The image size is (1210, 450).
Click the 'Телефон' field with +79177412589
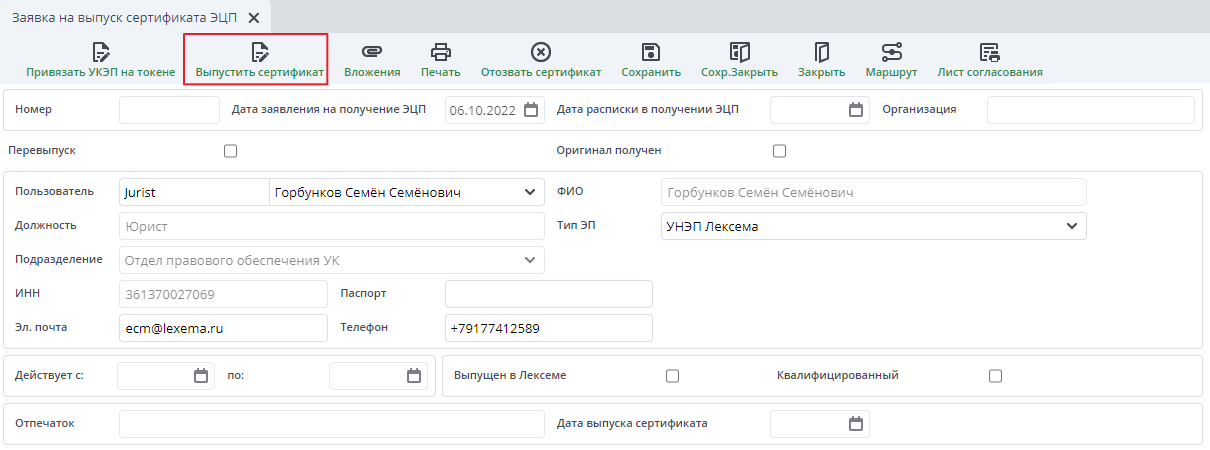(549, 328)
